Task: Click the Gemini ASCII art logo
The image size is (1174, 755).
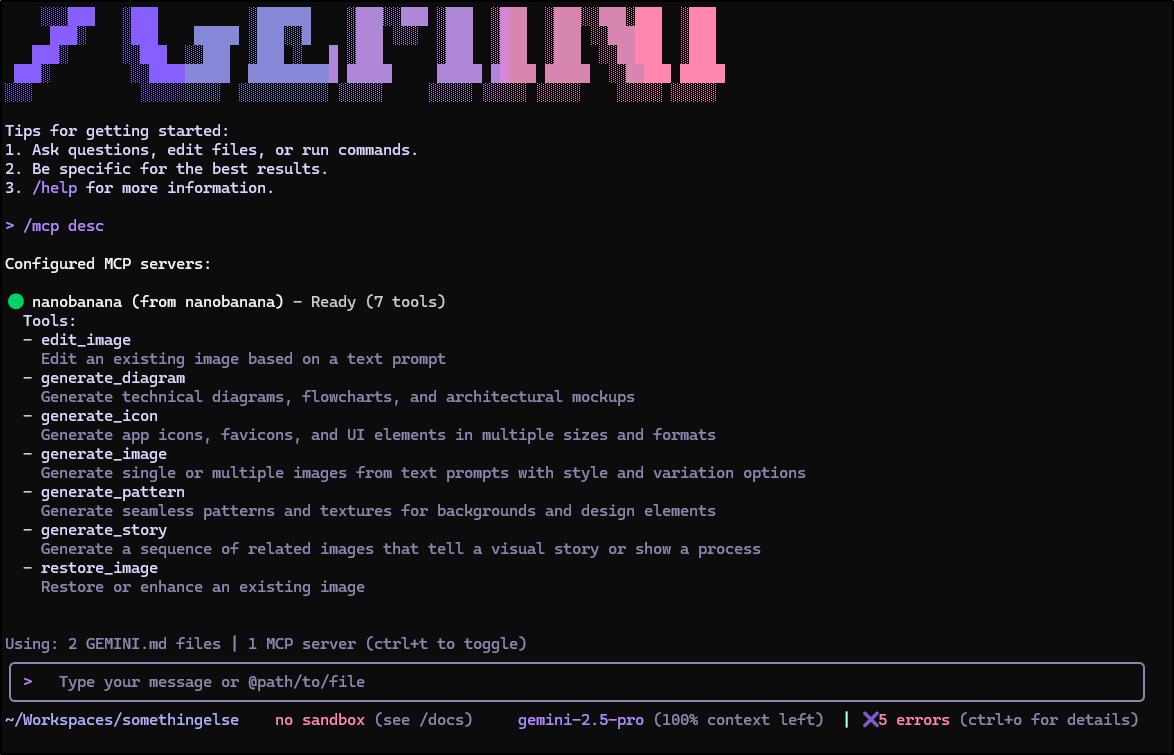Action: 365,54
